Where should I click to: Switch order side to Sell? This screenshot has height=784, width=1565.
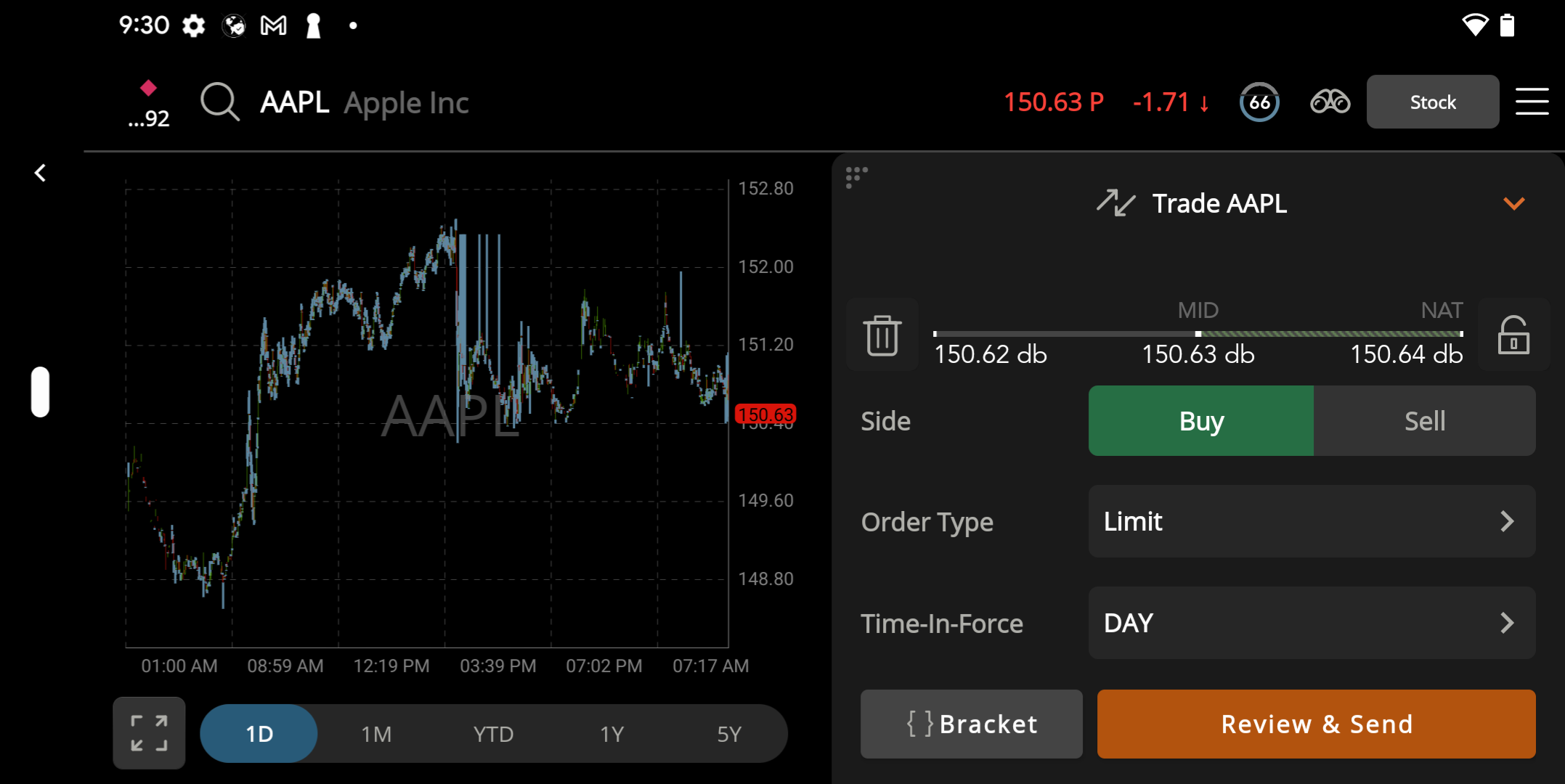1425,421
